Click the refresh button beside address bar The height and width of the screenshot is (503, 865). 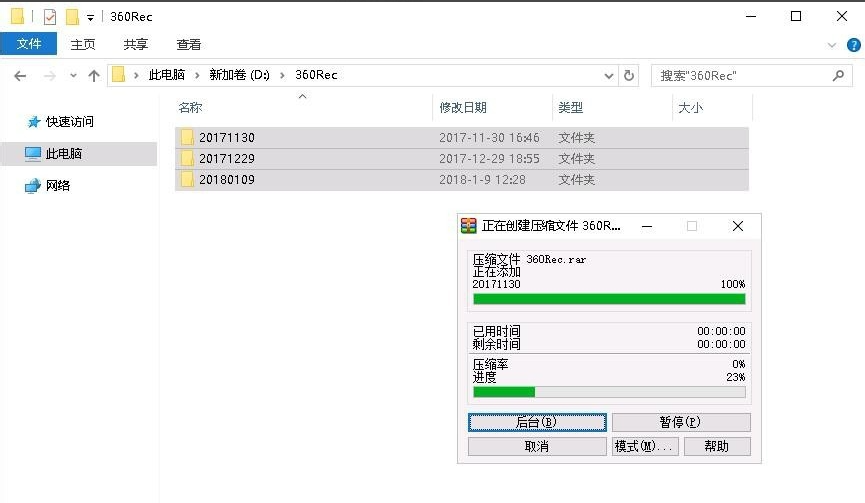[x=629, y=75]
